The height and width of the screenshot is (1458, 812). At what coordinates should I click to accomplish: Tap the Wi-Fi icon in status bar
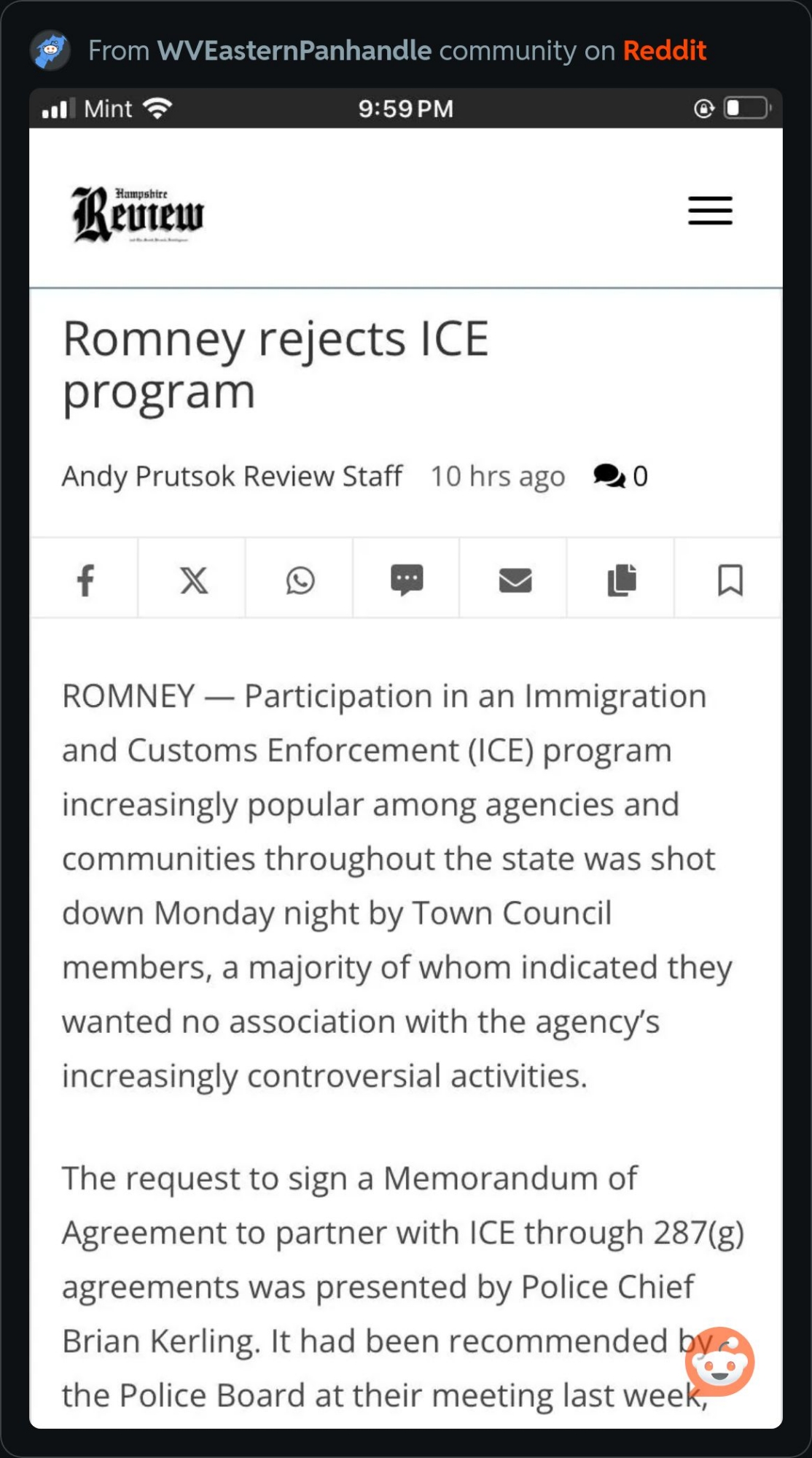157,109
